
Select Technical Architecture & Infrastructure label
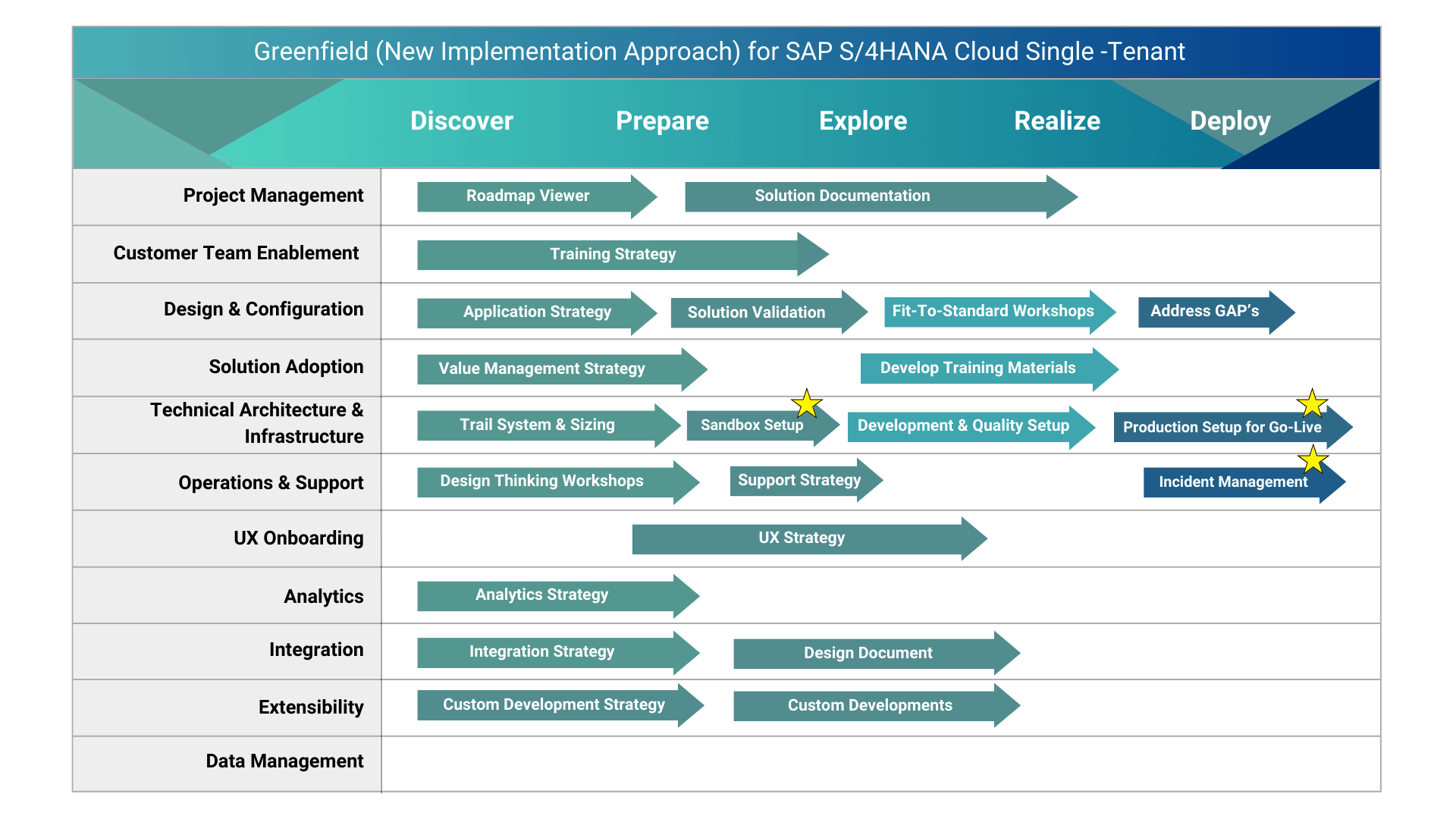pos(256,423)
